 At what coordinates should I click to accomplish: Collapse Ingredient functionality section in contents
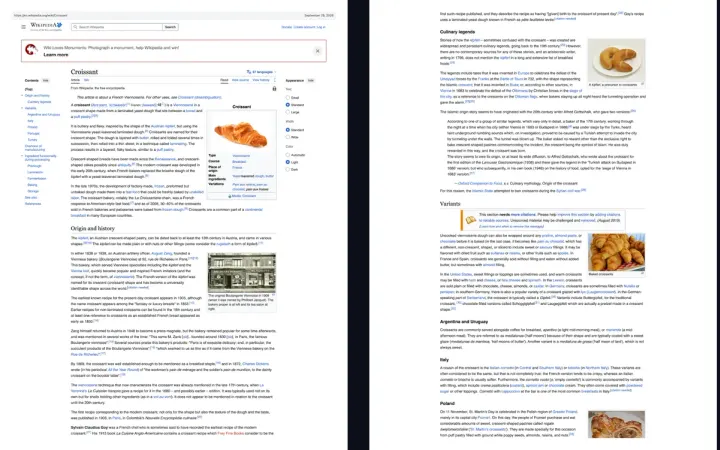22,156
